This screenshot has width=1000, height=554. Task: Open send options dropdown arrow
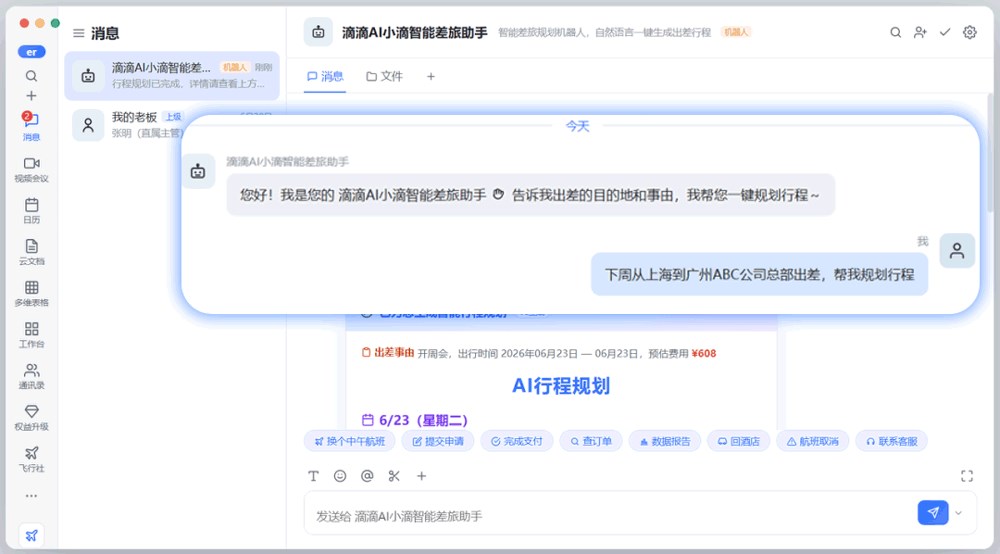pos(959,513)
